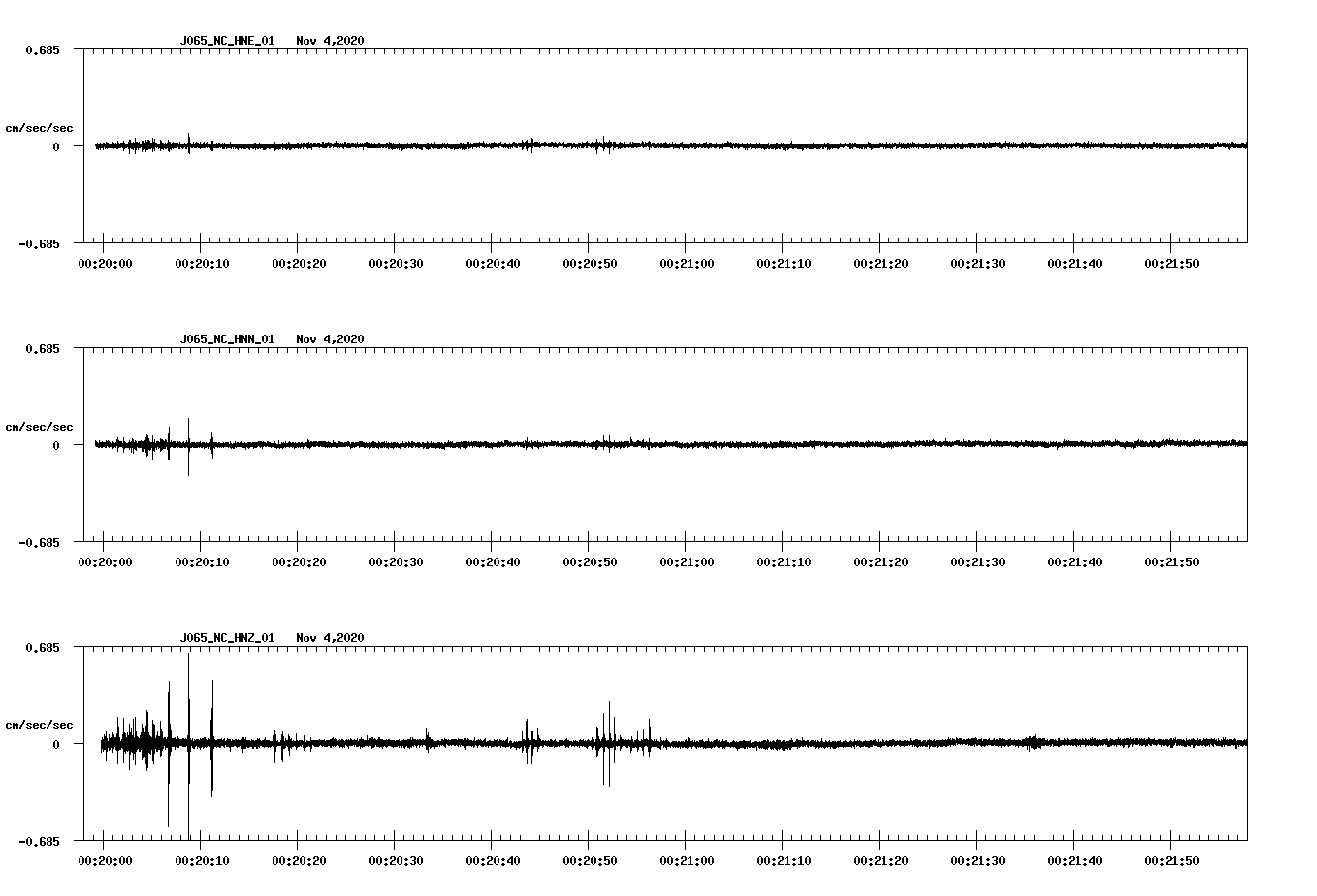Click the cm/sec/sec axis label on top plot
This screenshot has height=896, width=1317.
(x=40, y=127)
